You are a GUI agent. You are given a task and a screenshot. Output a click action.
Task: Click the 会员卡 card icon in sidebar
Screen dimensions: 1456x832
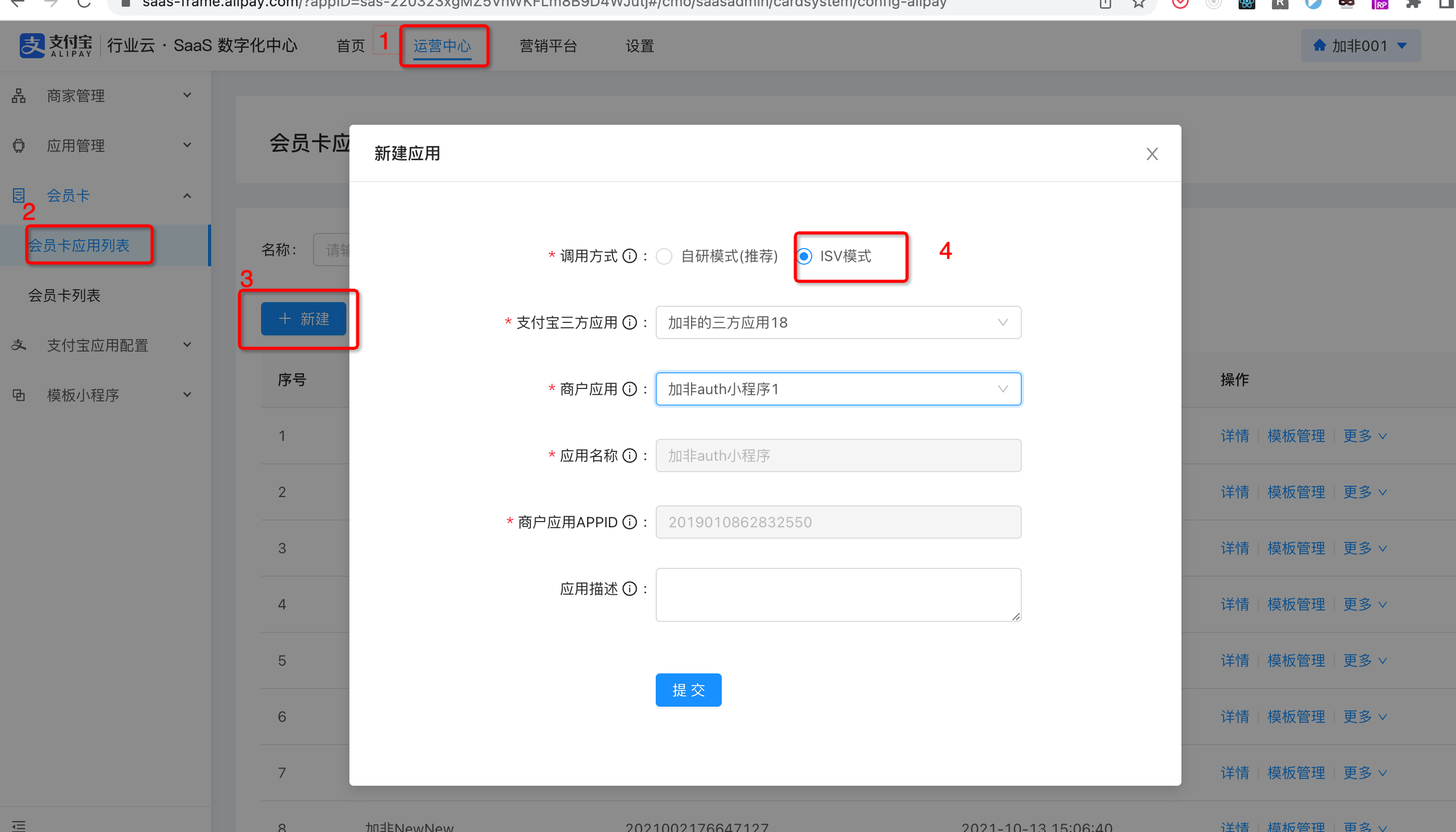point(18,195)
